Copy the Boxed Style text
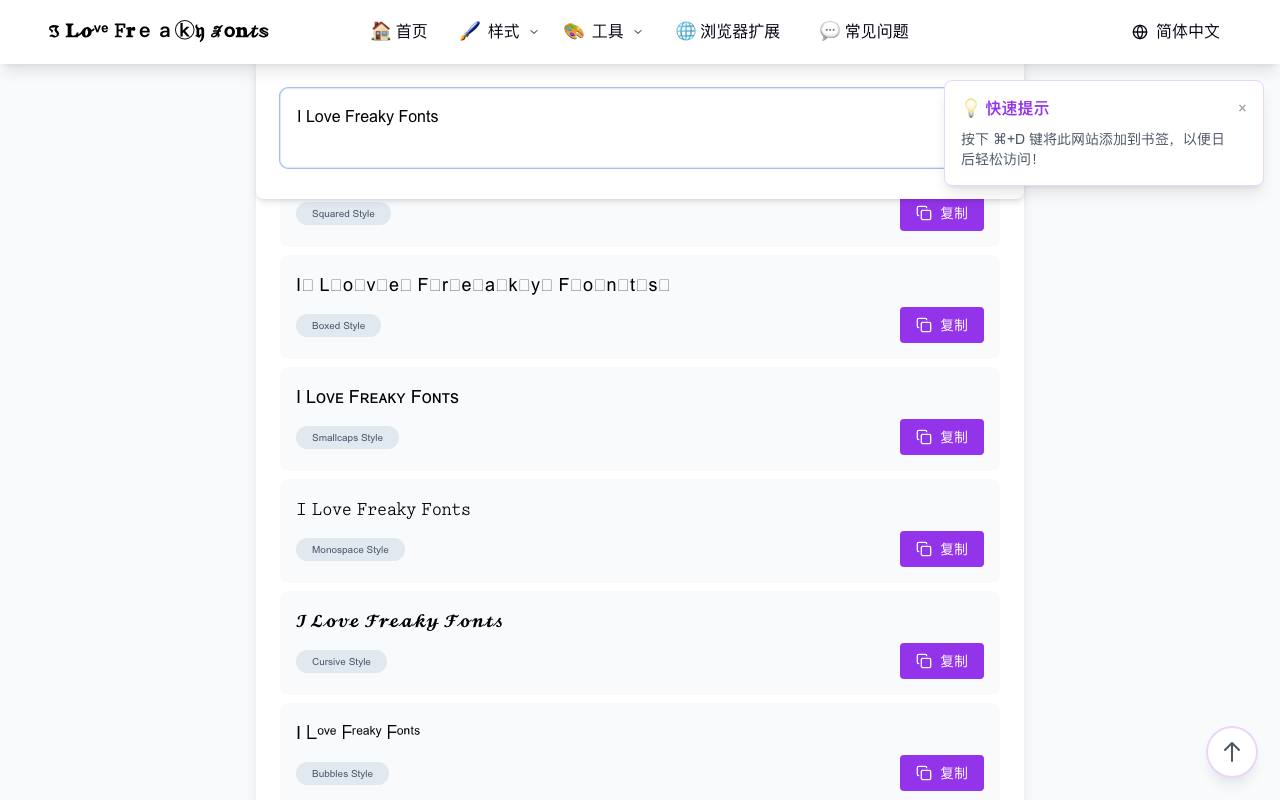This screenshot has width=1280, height=800. coord(942,325)
